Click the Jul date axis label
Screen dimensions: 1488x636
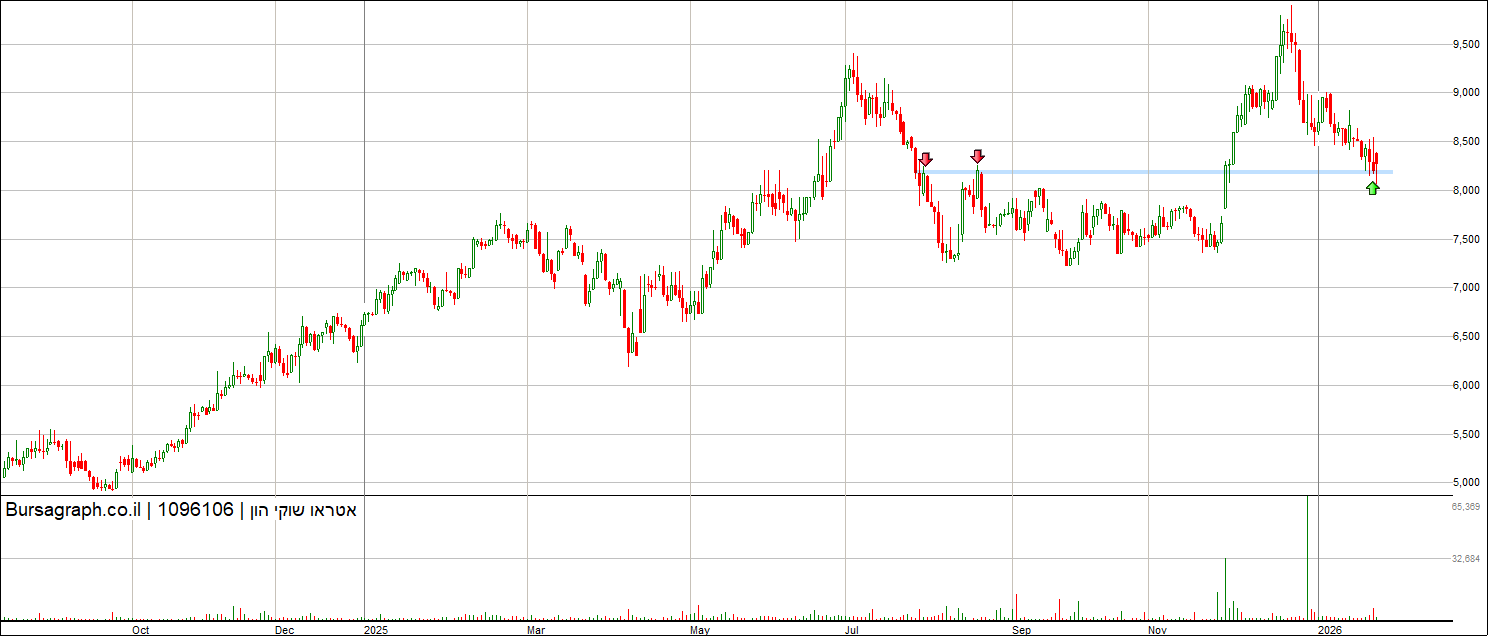[x=853, y=630]
